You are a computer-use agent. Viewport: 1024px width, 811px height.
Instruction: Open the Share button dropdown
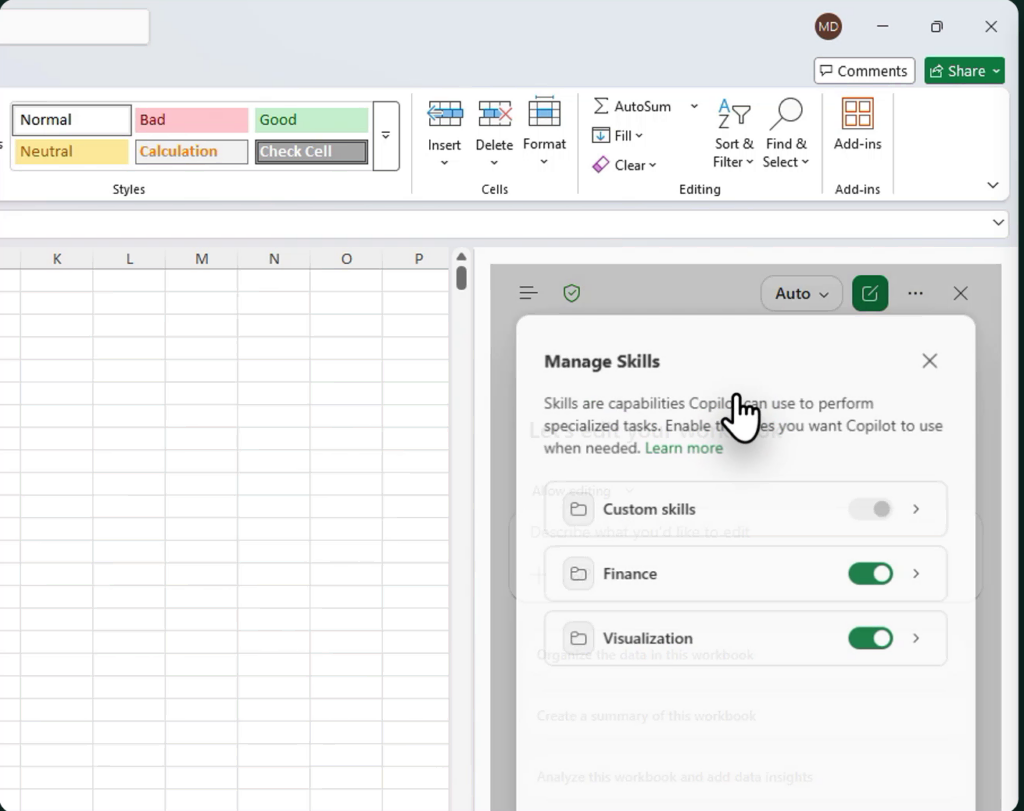coord(997,71)
